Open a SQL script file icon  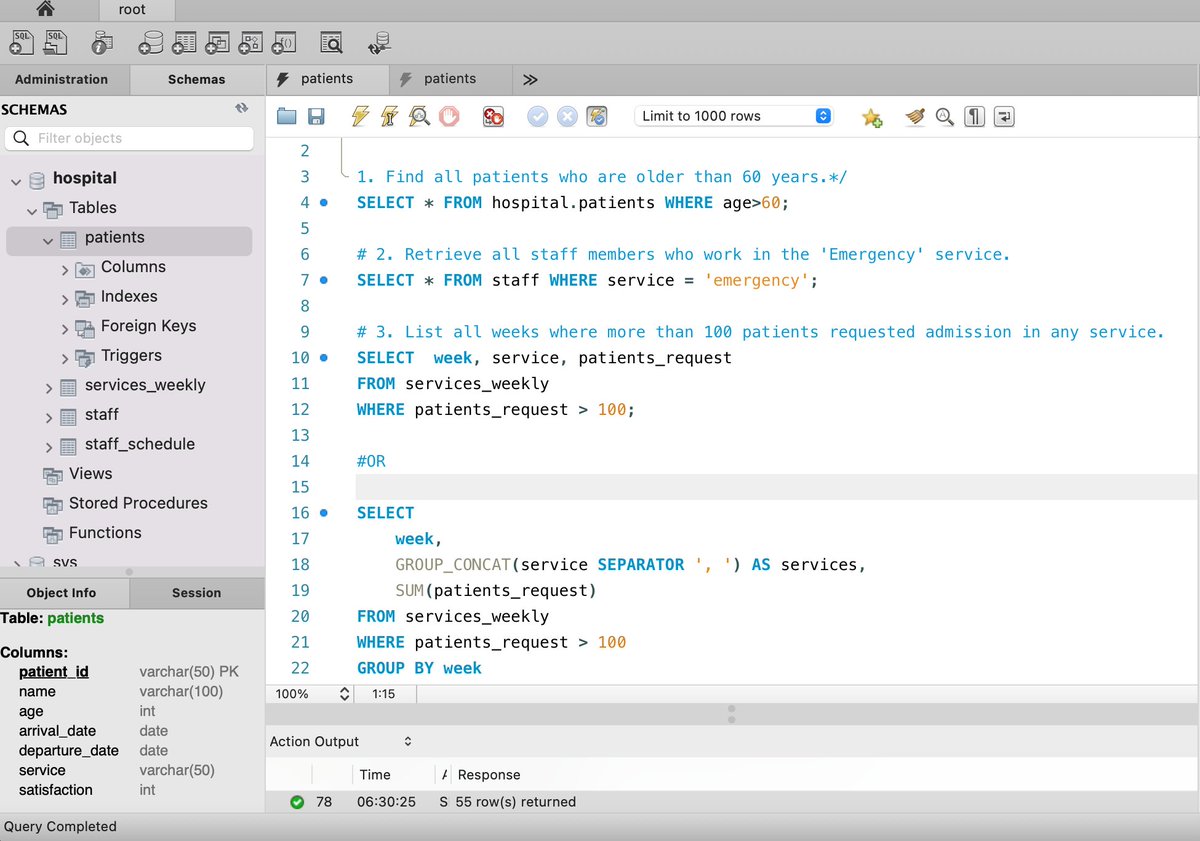[54, 42]
